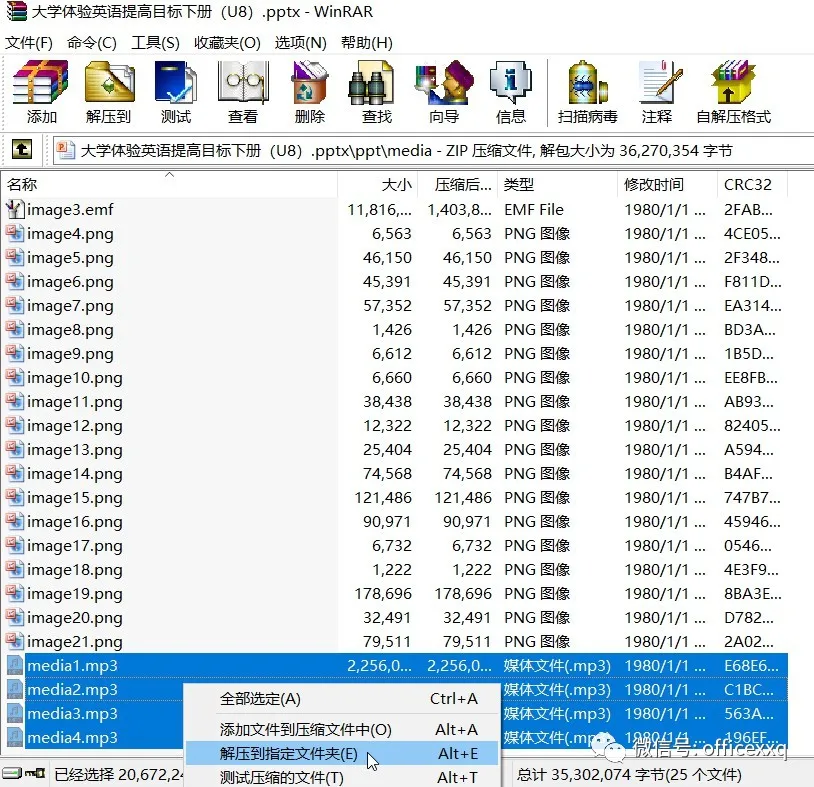Click the 解压到 (Extract to) toolbar icon

click(x=108, y=83)
